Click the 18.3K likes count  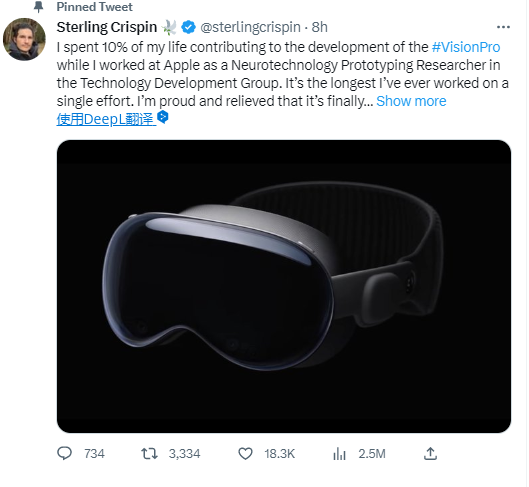tap(279, 454)
